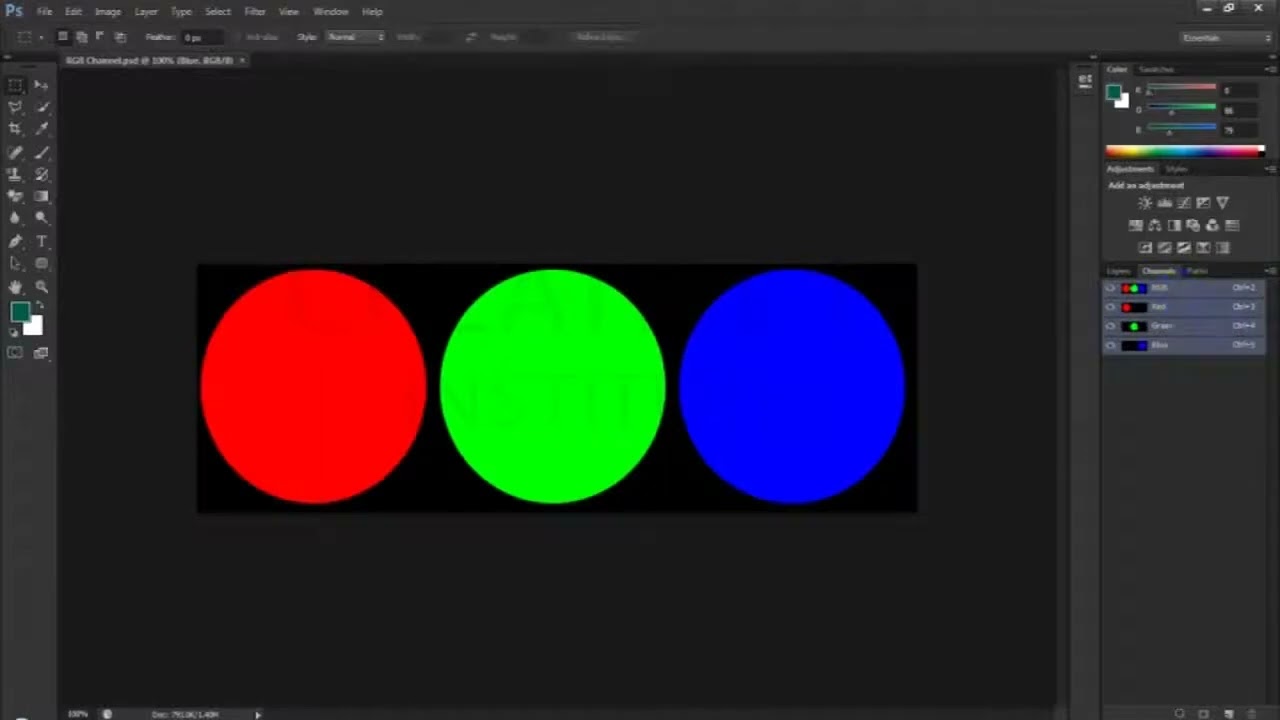
Task: Select the Hand tool
Action: coord(15,287)
